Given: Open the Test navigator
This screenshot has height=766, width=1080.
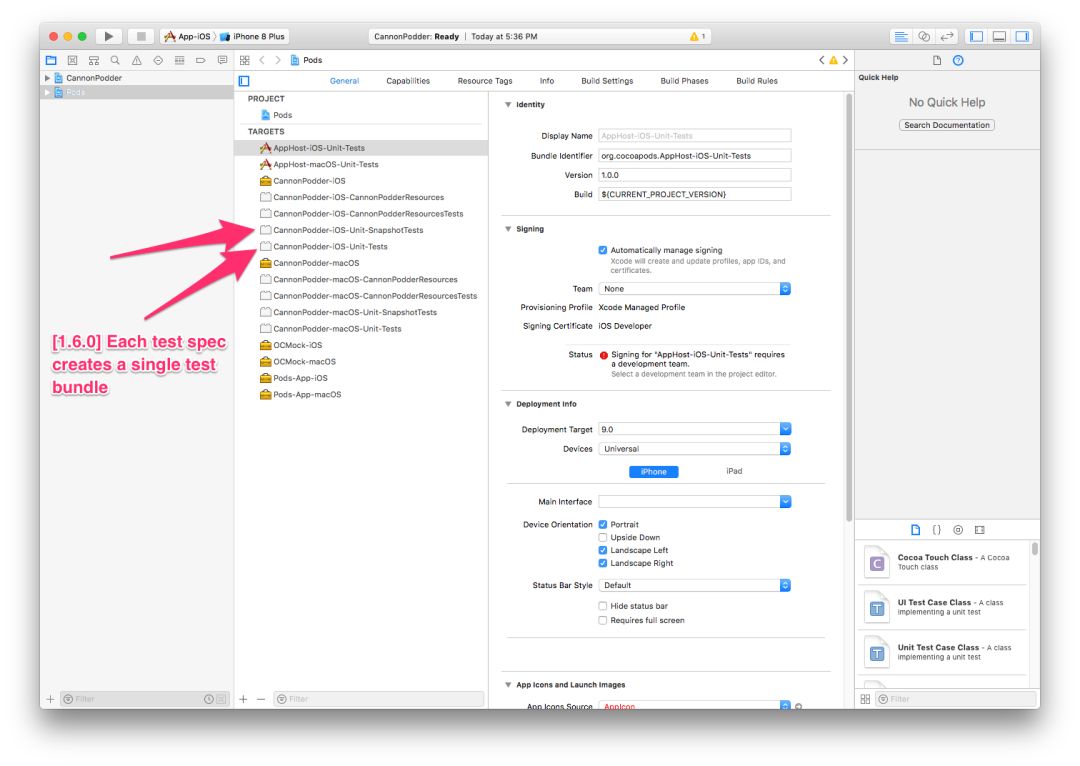Looking at the screenshot, I should click(158, 61).
